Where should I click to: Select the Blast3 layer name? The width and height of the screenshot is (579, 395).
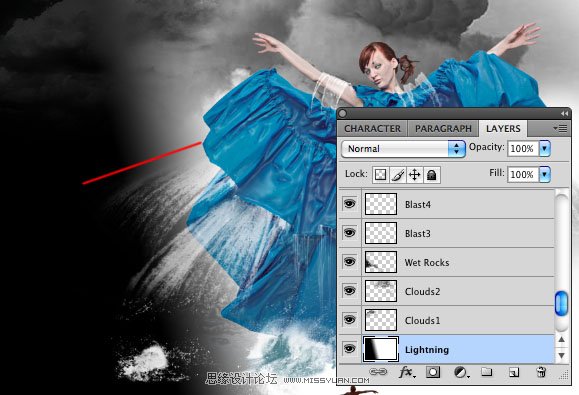[418, 234]
